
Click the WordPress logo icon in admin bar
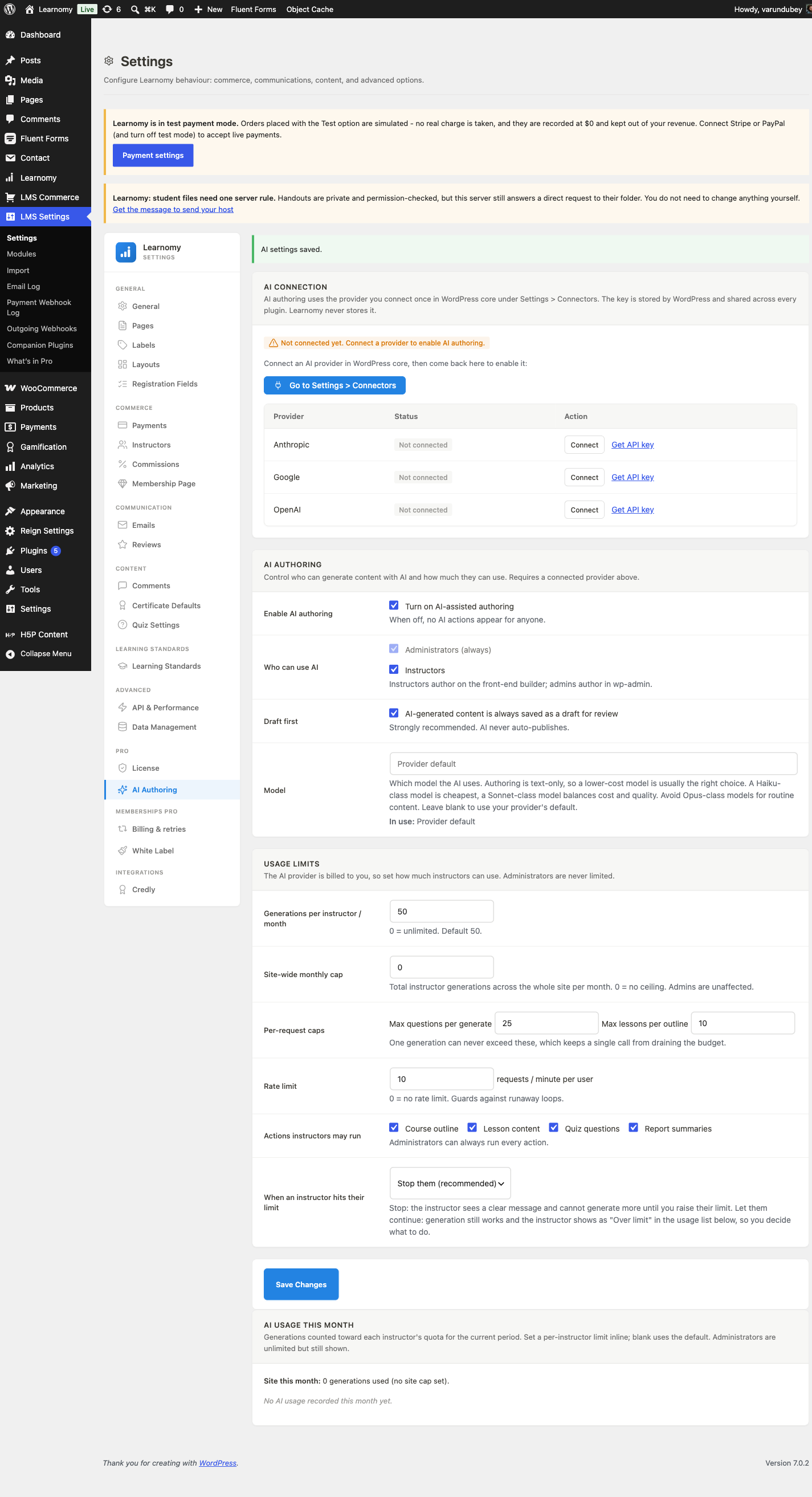(10, 9)
